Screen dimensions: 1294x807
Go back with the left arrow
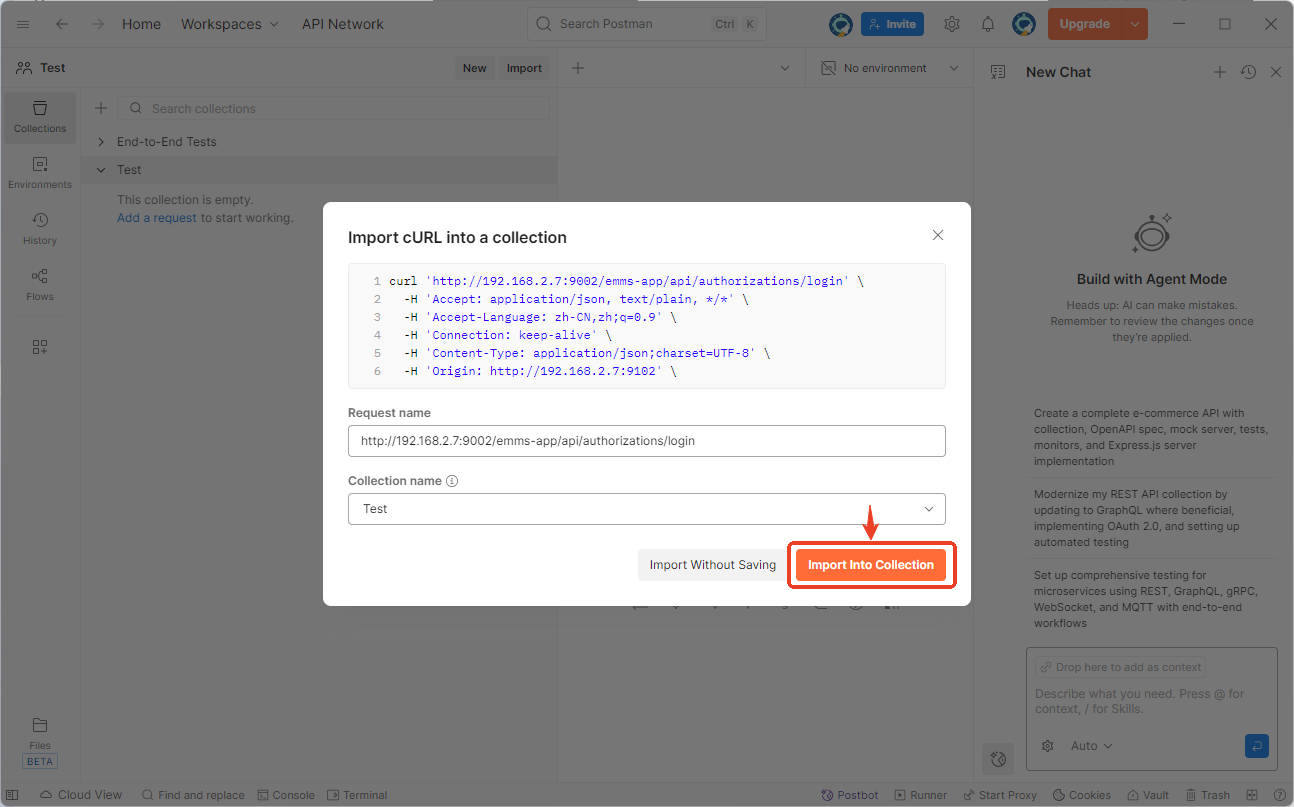click(x=62, y=24)
